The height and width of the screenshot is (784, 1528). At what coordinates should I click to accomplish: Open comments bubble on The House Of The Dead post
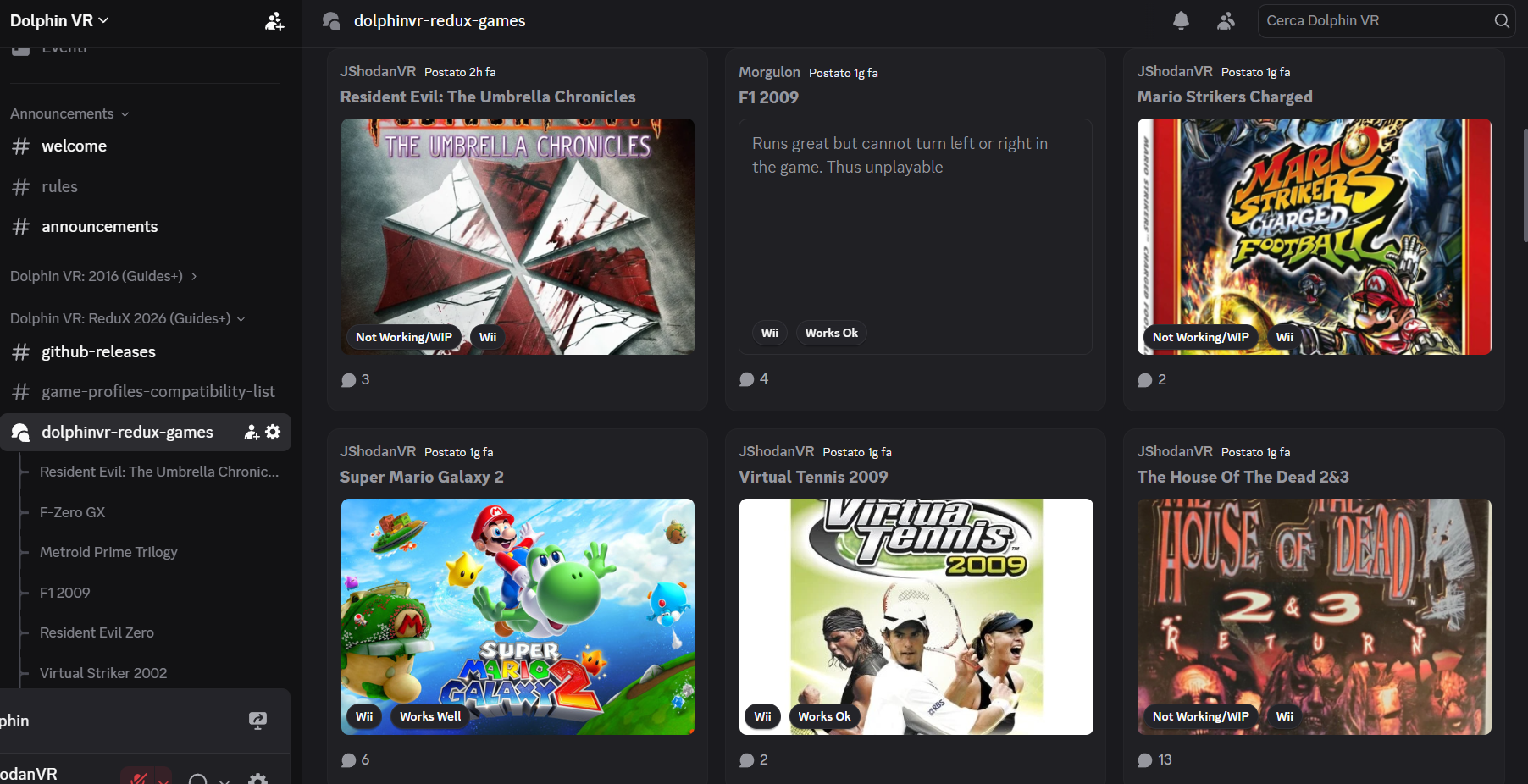(1145, 759)
